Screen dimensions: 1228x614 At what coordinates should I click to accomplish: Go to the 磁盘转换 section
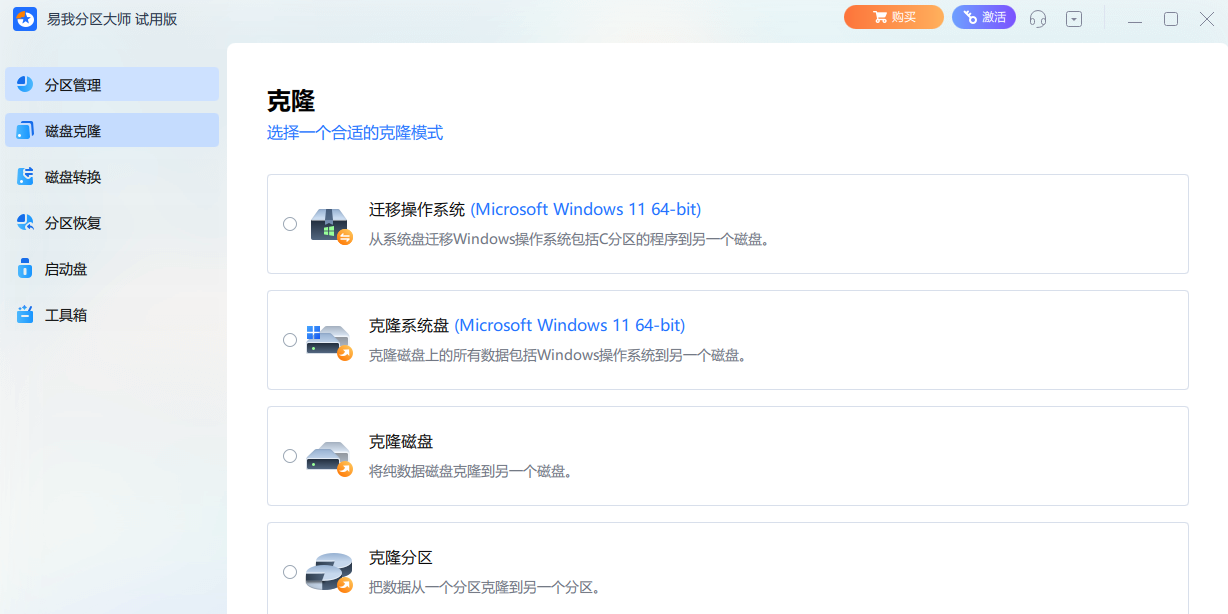[x=112, y=177]
